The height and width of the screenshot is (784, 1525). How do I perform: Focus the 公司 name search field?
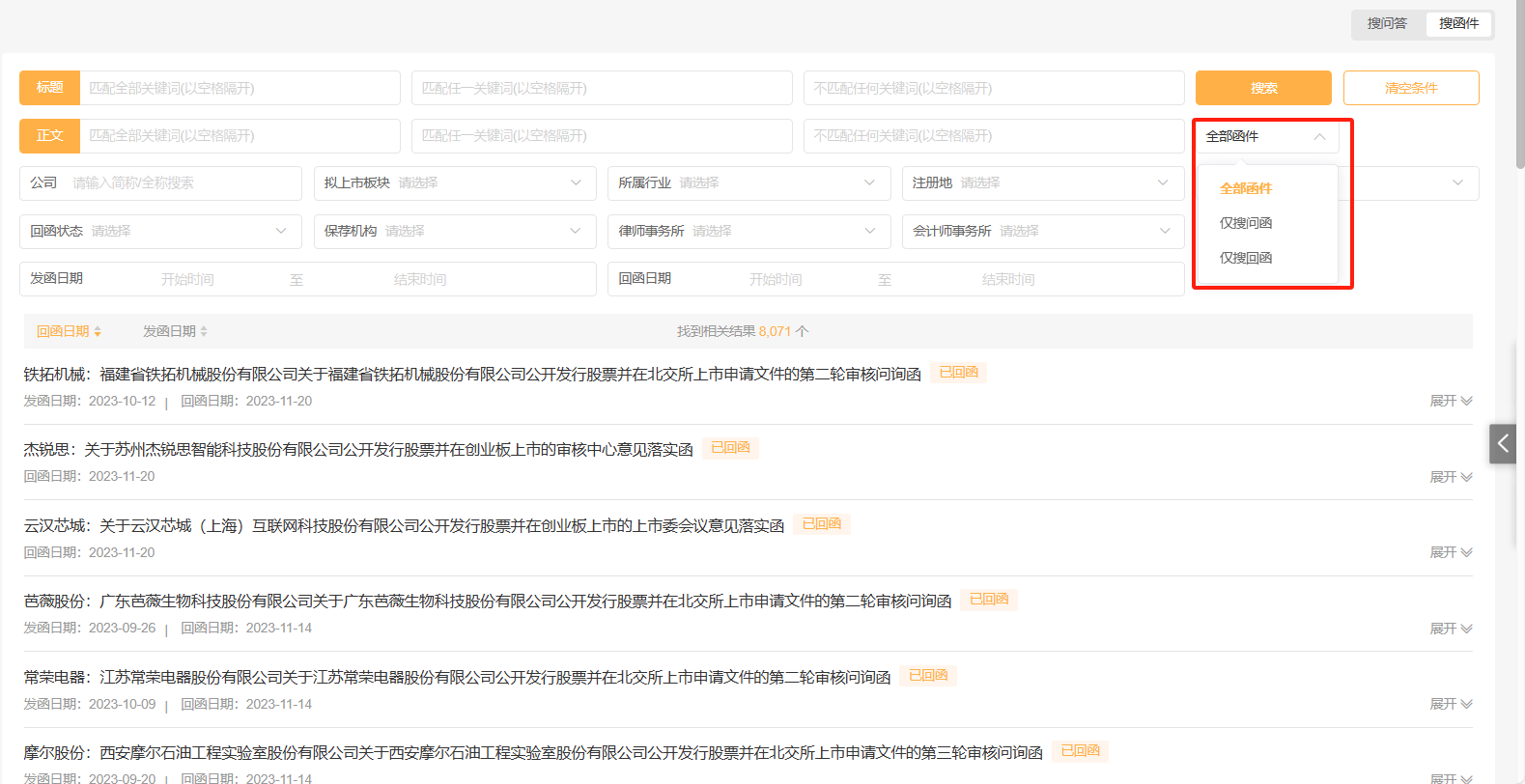click(x=160, y=182)
